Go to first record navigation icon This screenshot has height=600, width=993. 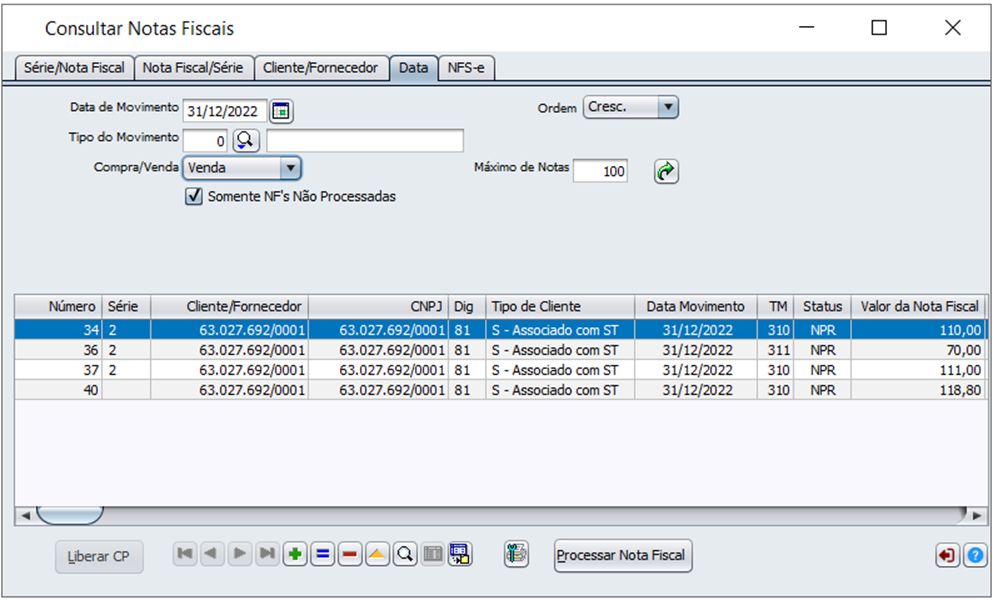[185, 554]
